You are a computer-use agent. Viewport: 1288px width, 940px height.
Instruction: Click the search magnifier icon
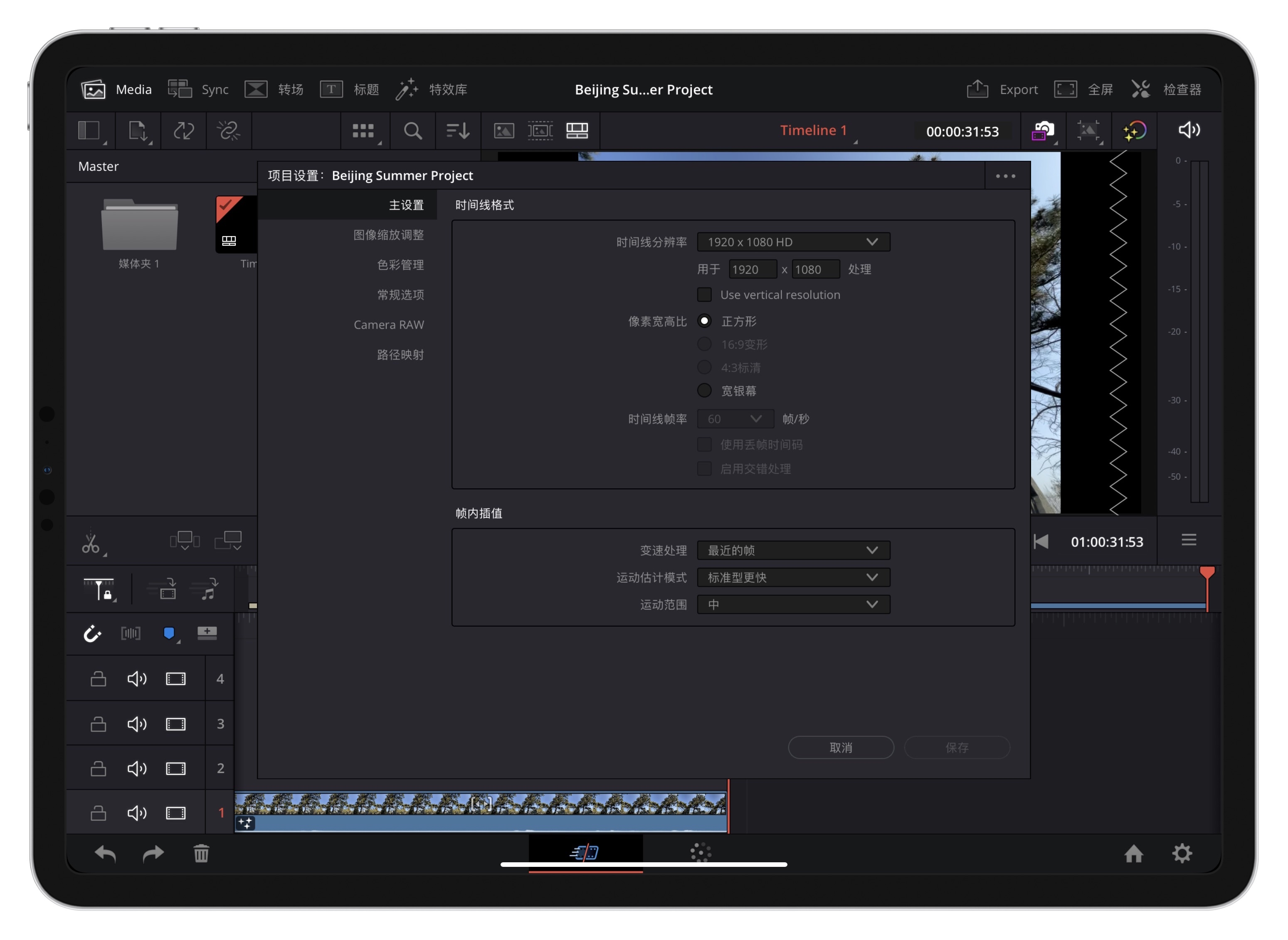(413, 131)
